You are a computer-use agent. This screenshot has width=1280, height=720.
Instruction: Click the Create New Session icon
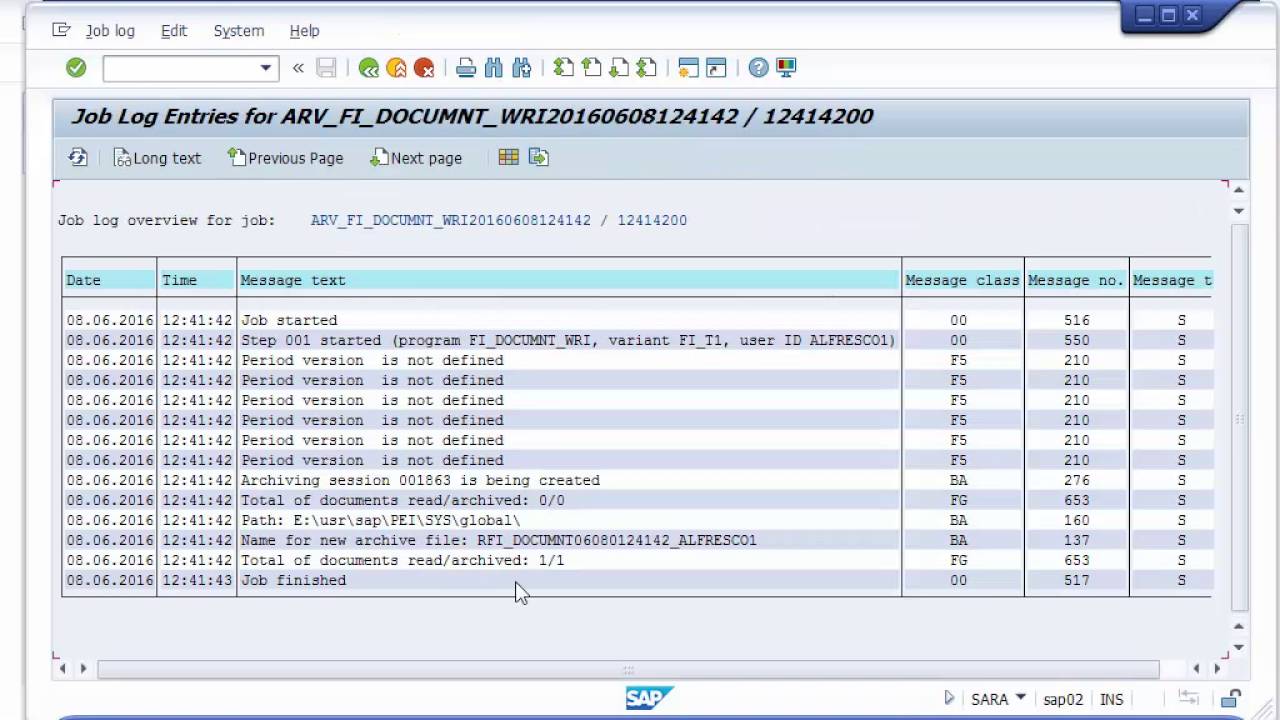tap(688, 68)
